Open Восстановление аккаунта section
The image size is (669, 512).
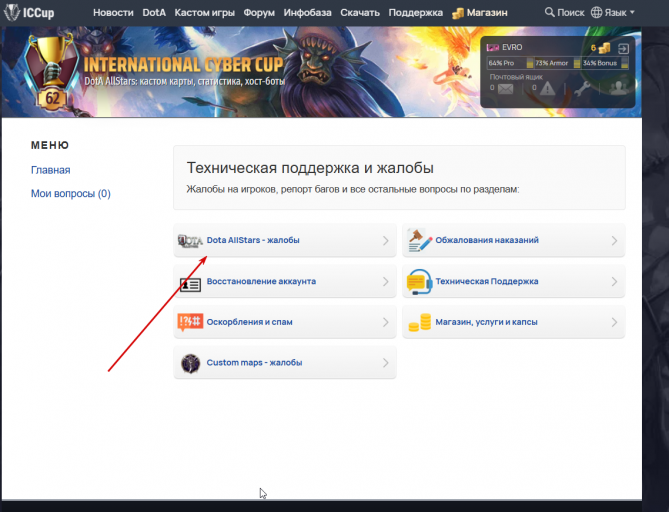pyautogui.click(x=285, y=281)
